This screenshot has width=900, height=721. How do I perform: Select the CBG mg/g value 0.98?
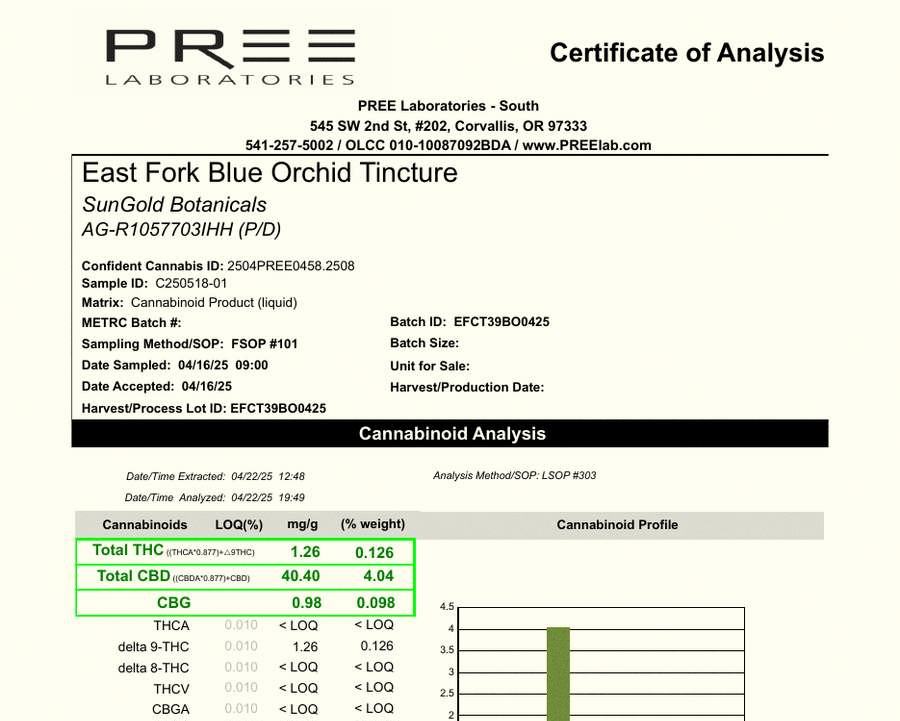point(307,603)
